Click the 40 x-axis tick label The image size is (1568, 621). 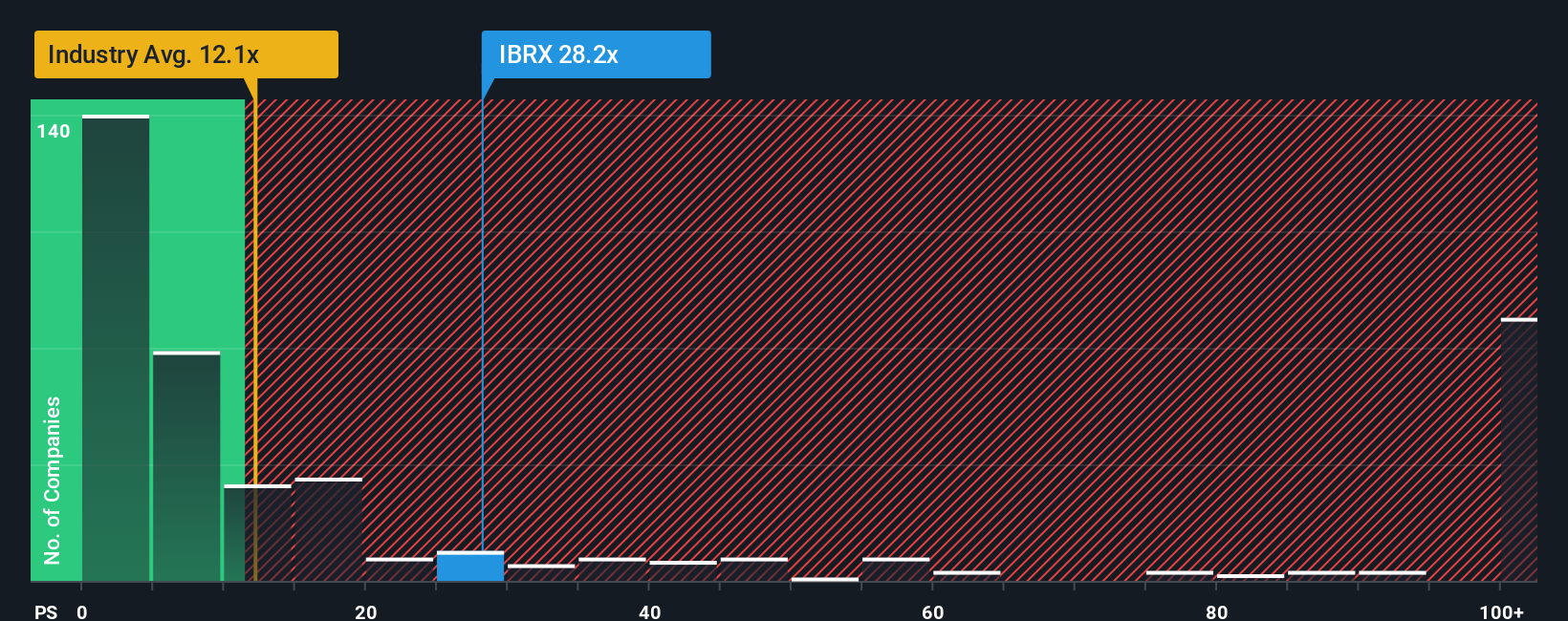click(x=650, y=611)
